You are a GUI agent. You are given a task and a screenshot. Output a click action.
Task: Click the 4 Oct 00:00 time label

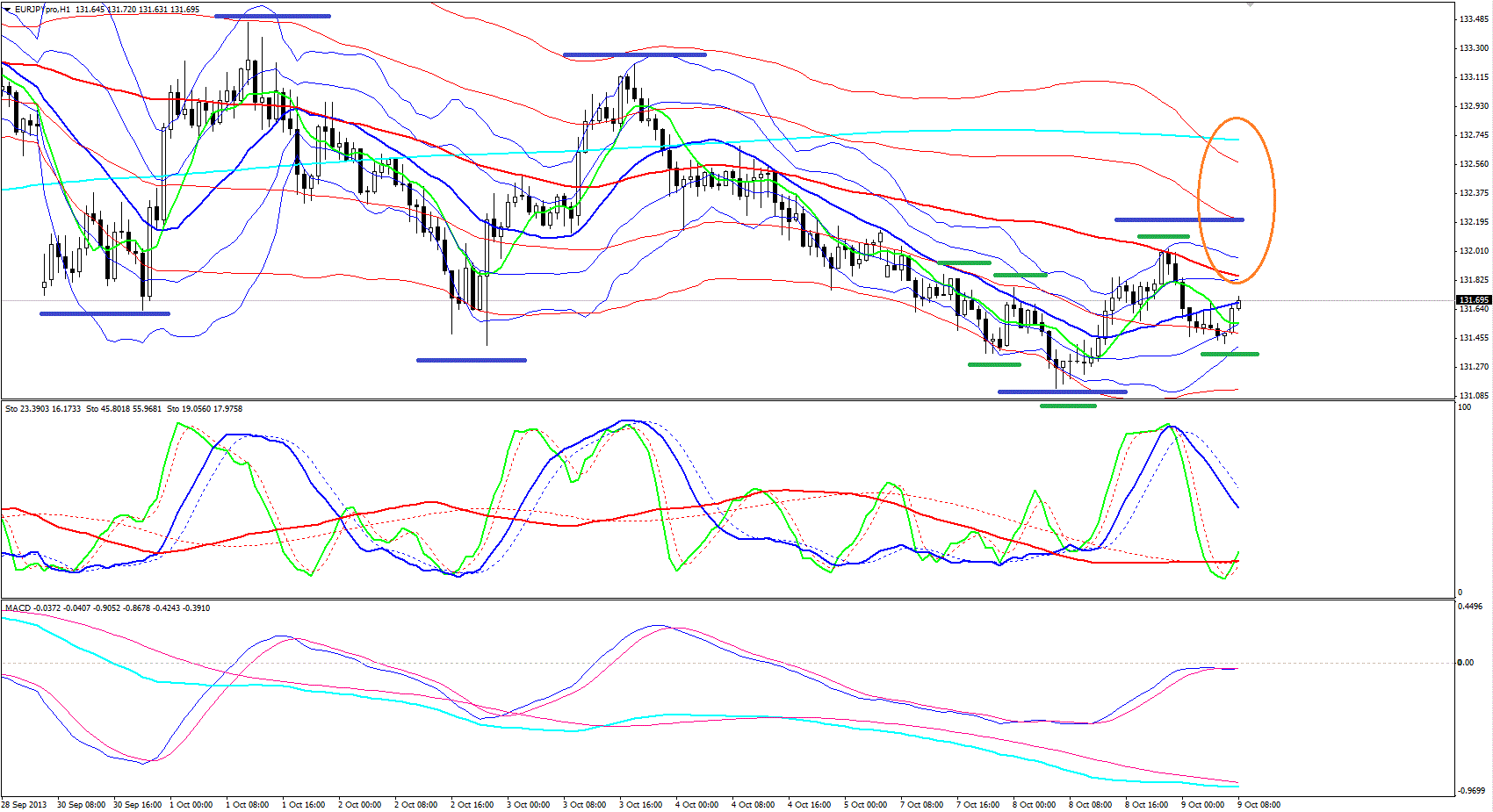click(696, 805)
